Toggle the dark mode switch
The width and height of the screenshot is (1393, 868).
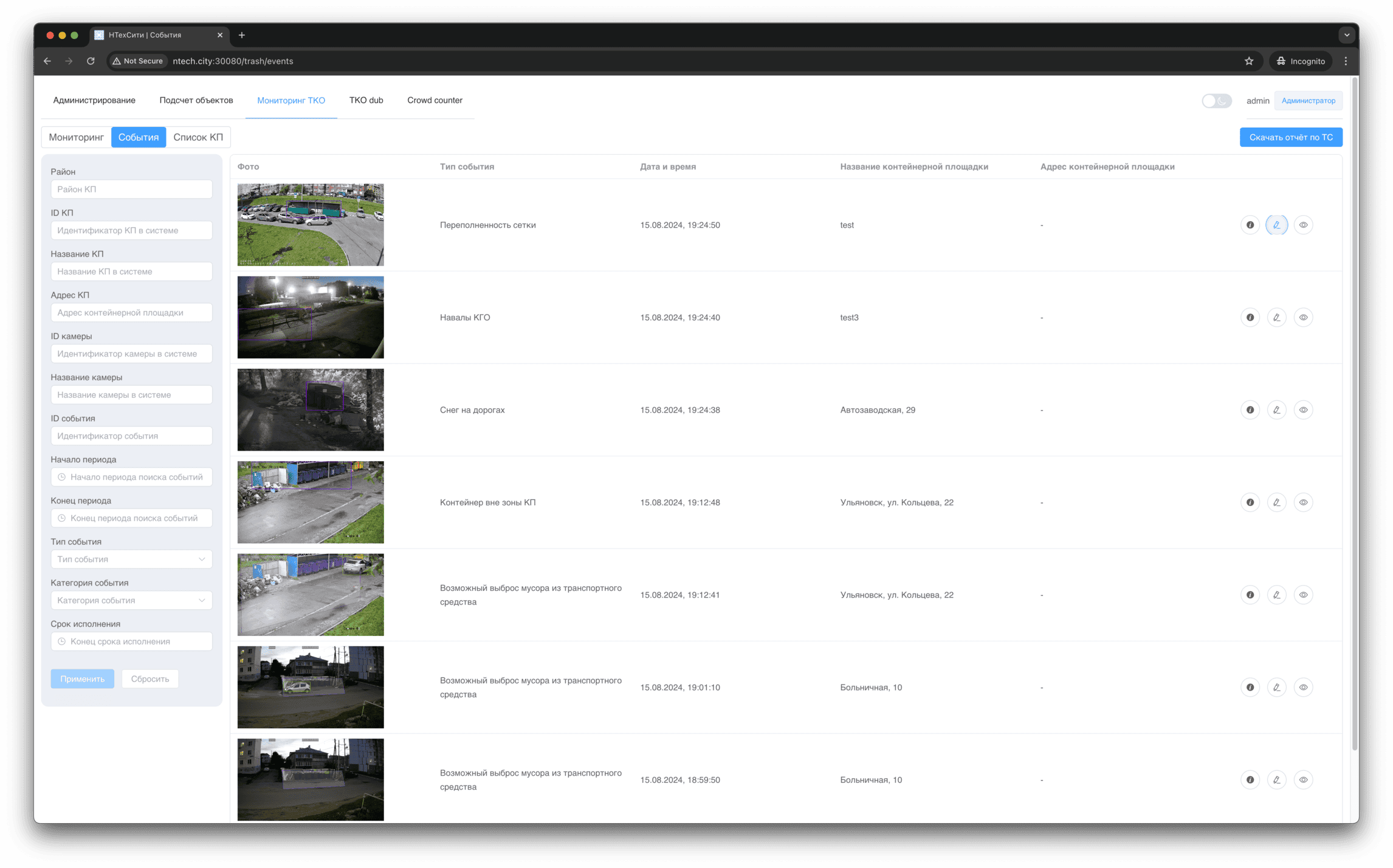click(x=1216, y=101)
